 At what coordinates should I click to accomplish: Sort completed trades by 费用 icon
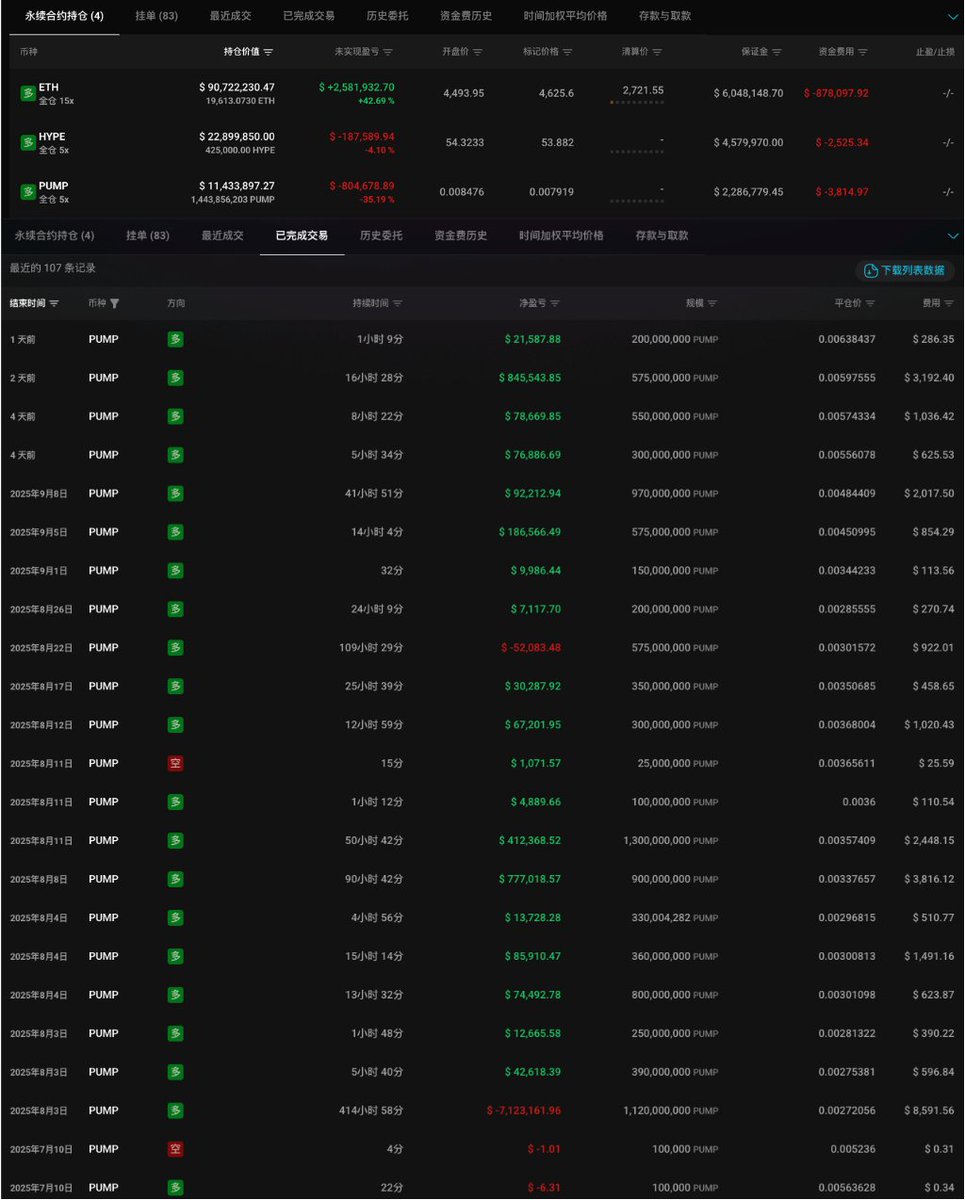949,303
